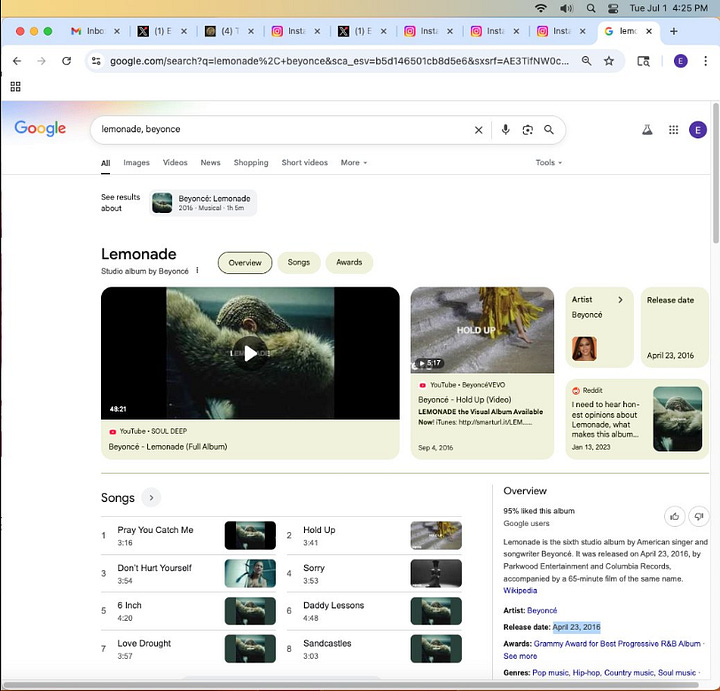Open the Wikipedia link in overview
This screenshot has height=691, width=720.
519,591
